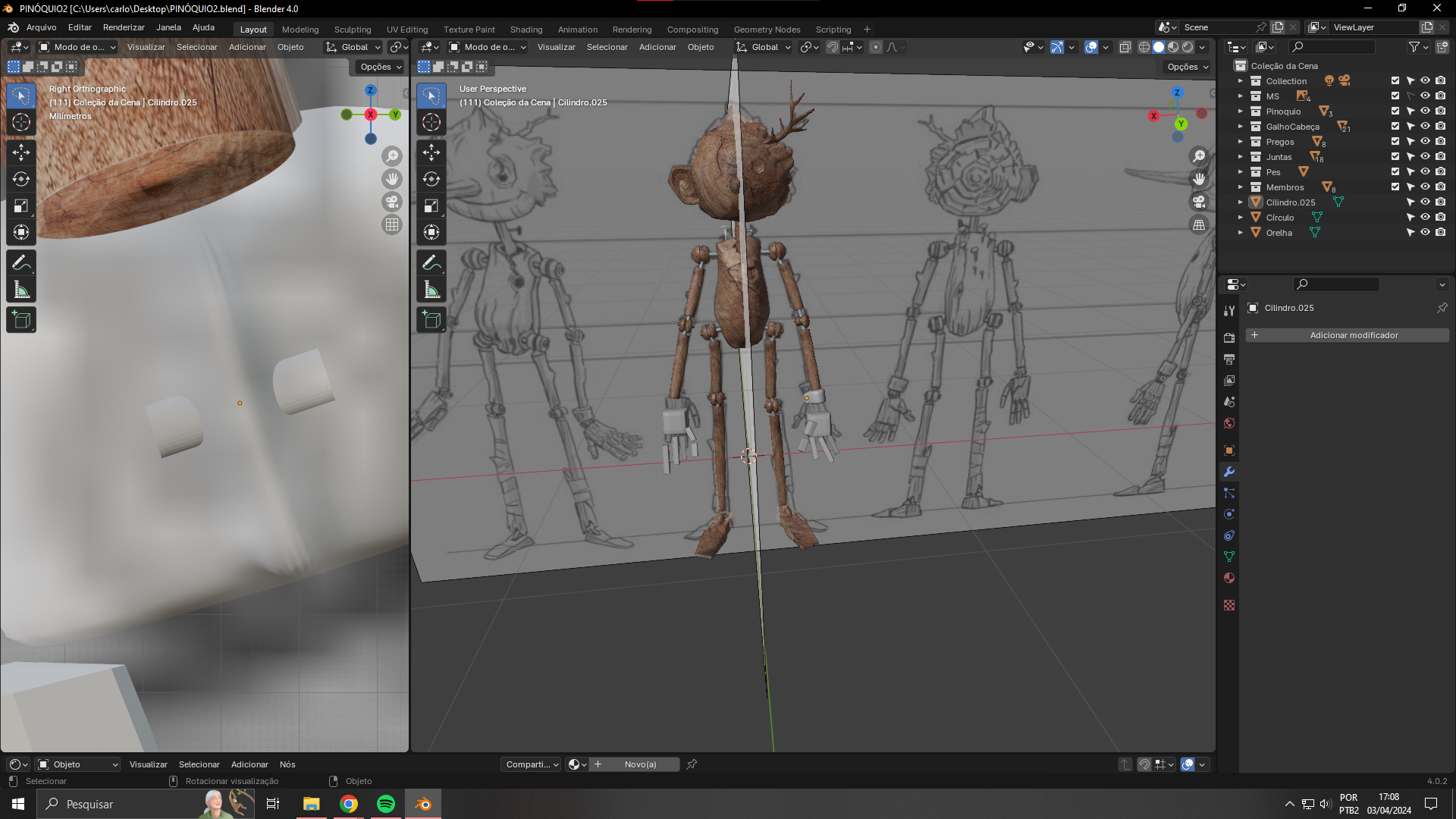Open the Renderizar menu
The width and height of the screenshot is (1456, 819).
124,27
